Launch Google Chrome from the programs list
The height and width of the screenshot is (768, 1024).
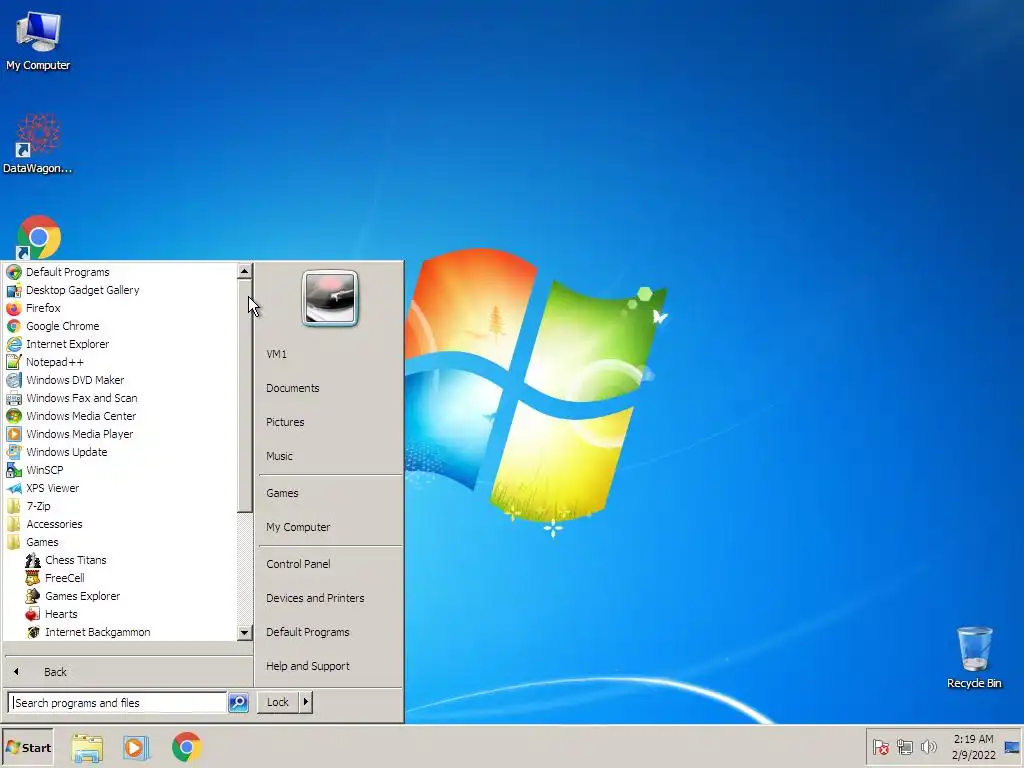(63, 326)
